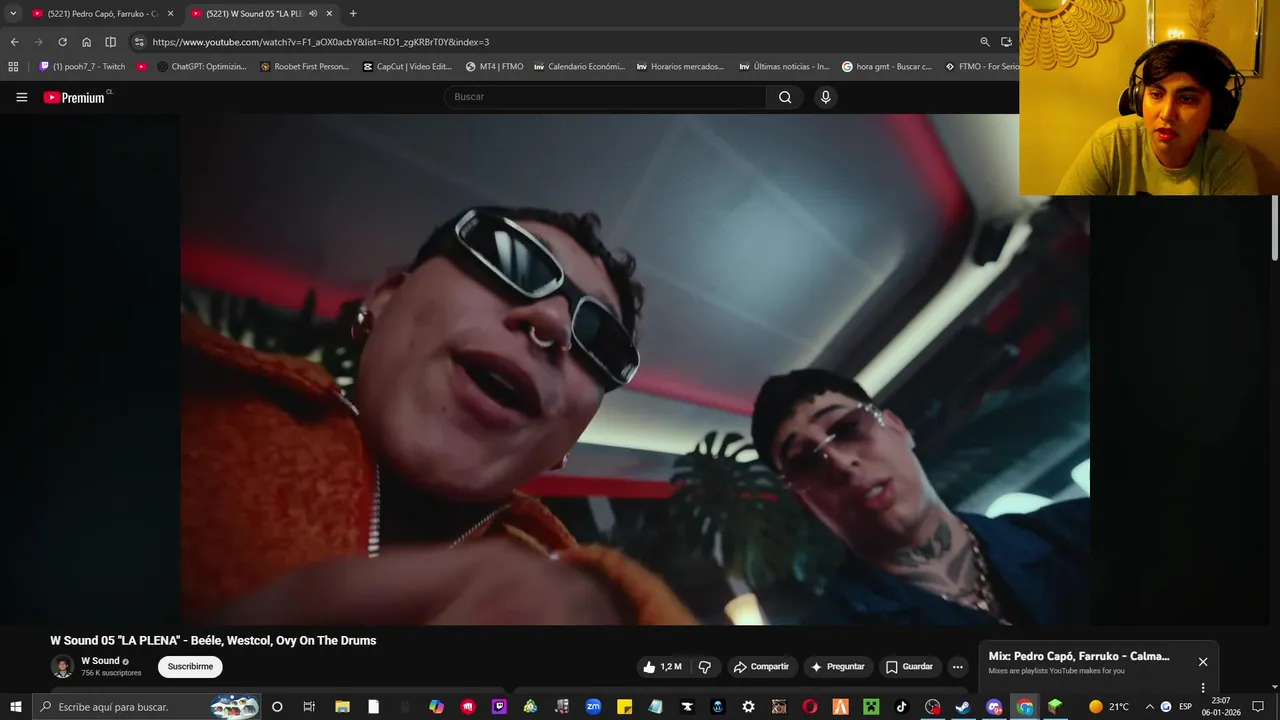Mute the W Sound tab audio icon
Image resolution: width=1280 pixels, height=720 pixels.
coord(313,14)
